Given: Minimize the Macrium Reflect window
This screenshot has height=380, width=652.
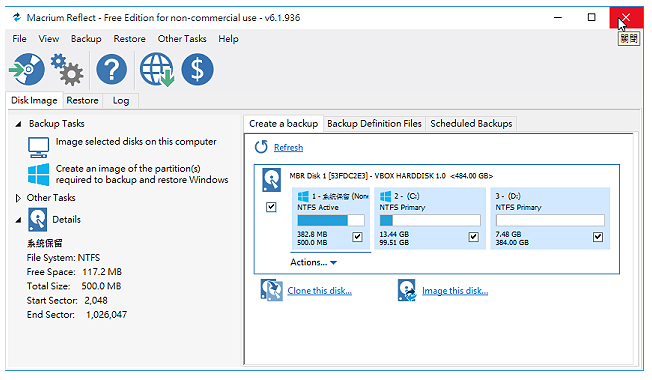Looking at the screenshot, I should pos(558,17).
